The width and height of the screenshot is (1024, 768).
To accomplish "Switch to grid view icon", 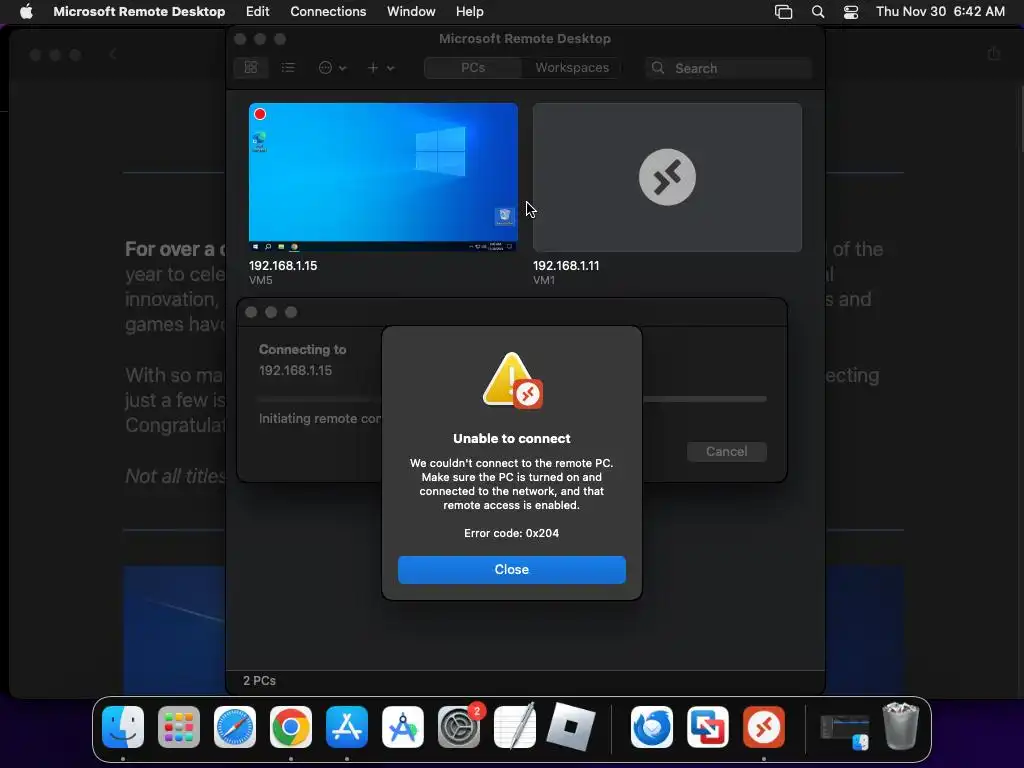I will [x=251, y=68].
